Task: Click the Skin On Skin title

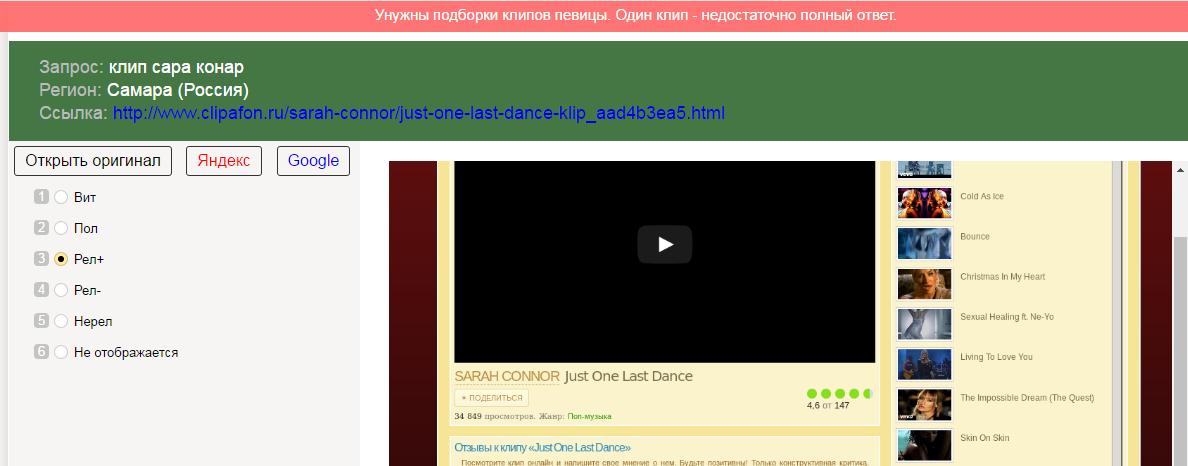Action: pos(984,438)
